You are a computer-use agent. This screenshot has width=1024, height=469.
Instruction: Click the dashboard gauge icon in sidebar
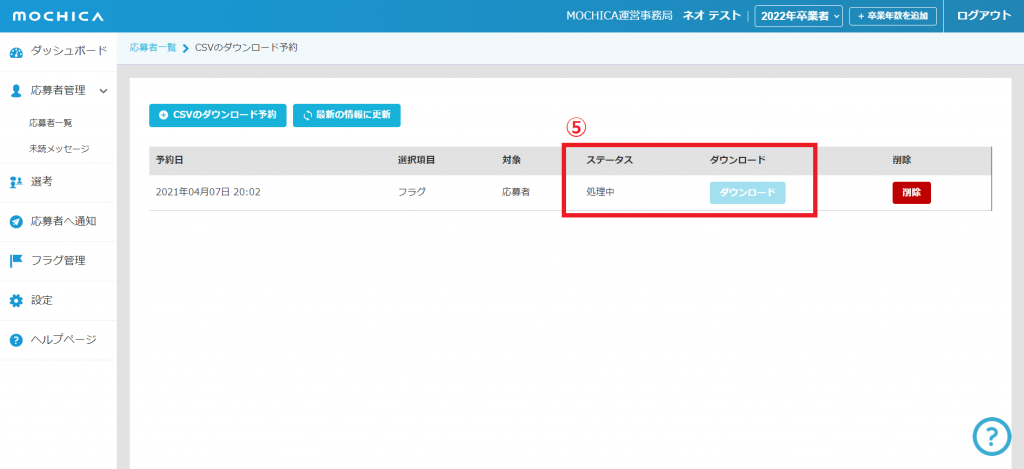[16, 51]
